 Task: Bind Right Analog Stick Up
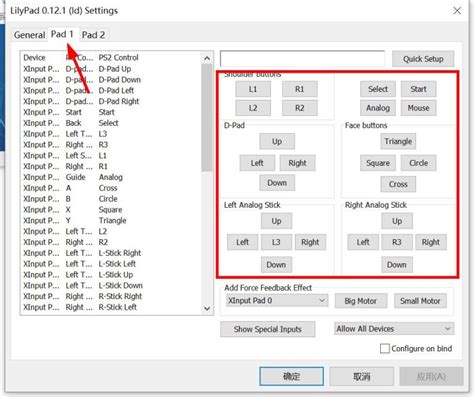397,221
